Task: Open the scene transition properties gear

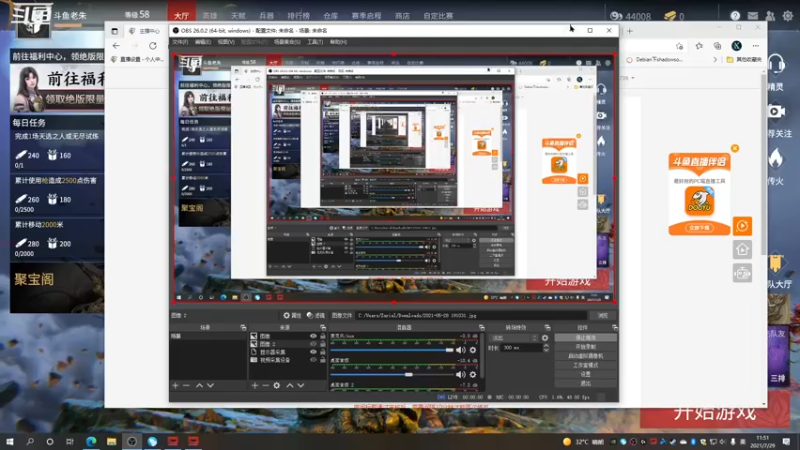Action: tap(545, 338)
